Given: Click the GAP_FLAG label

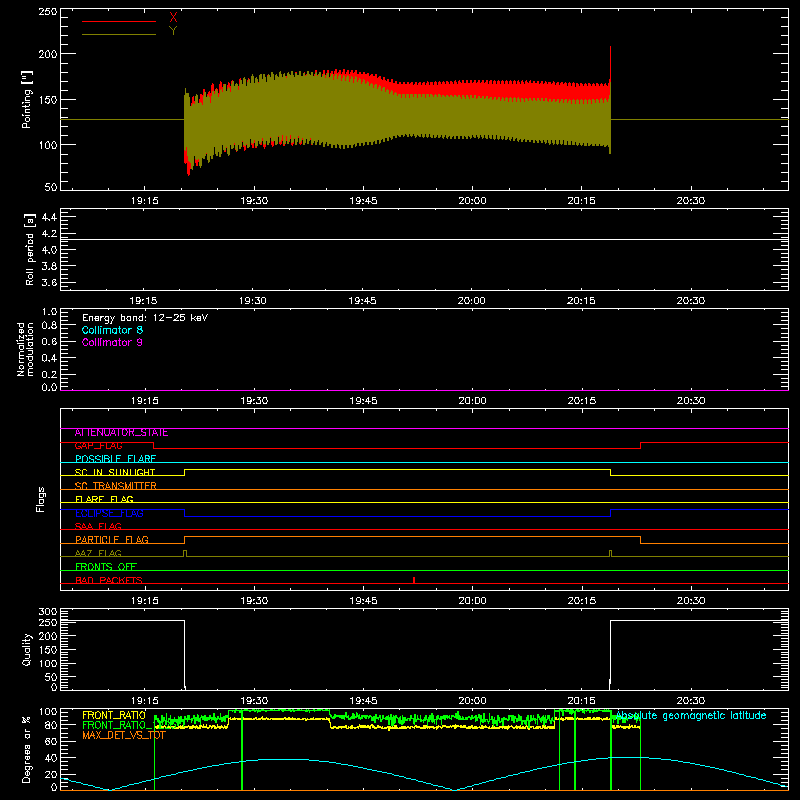Looking at the screenshot, I should (98, 446).
